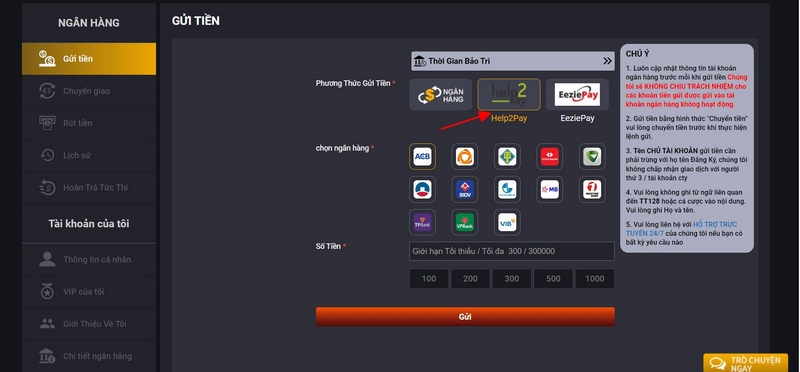Expand the Thời Gian Bảo Trì bar

coord(512,61)
